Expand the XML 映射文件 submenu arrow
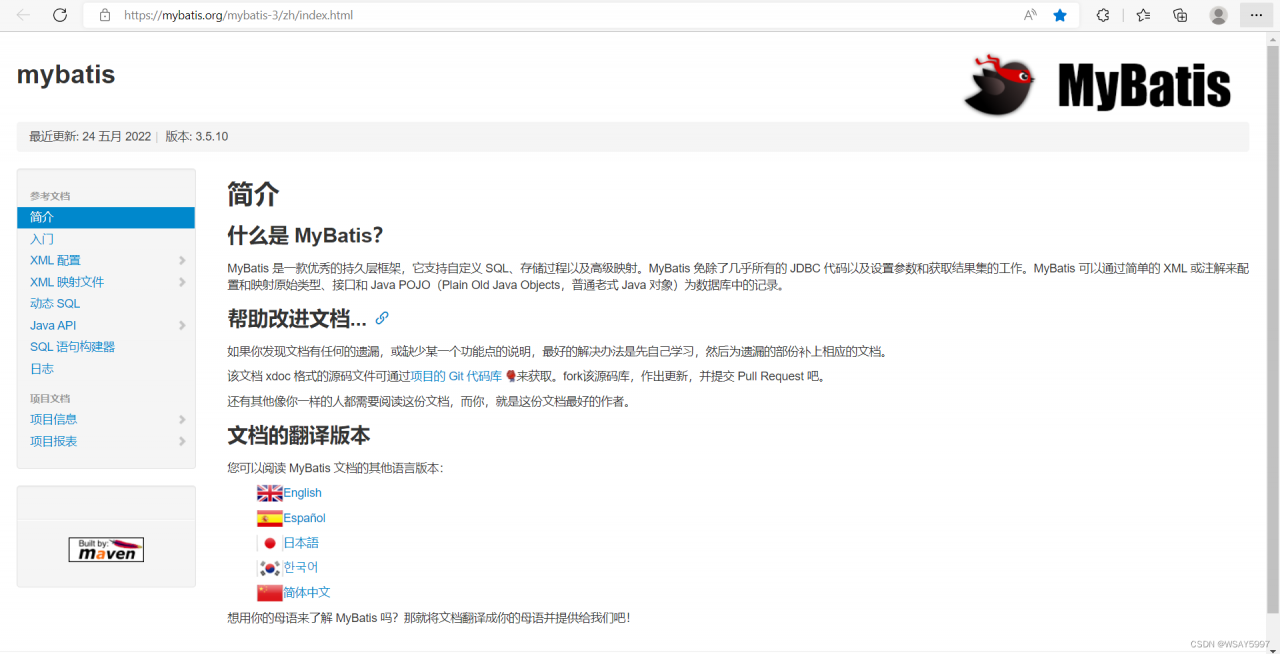Viewport: 1280px width, 654px height. [182, 282]
